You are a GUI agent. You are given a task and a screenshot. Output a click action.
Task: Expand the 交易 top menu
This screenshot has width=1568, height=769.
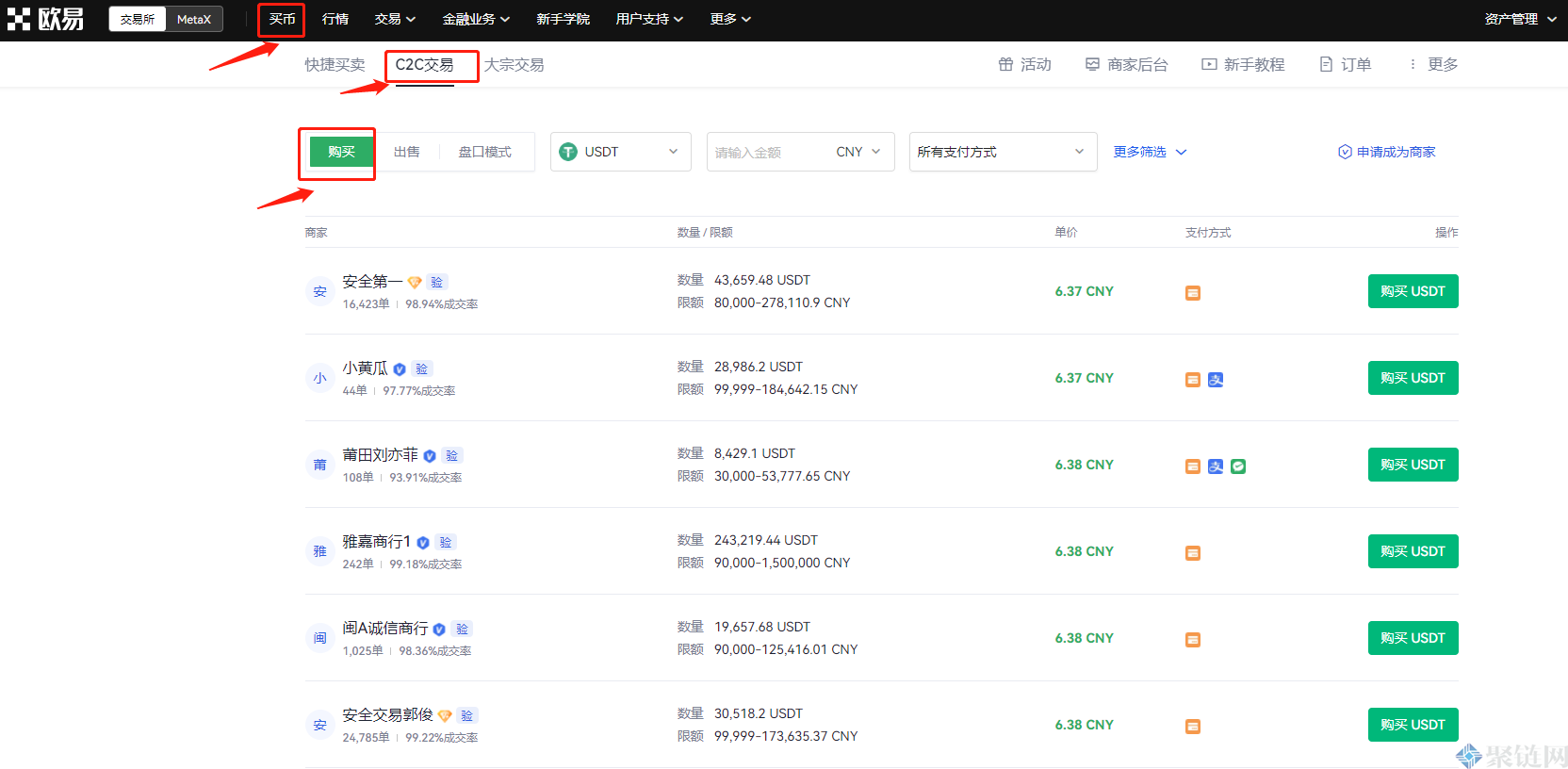coord(395,19)
